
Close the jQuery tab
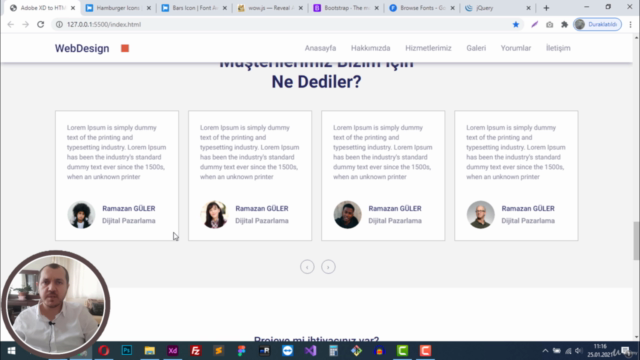[x=528, y=8]
